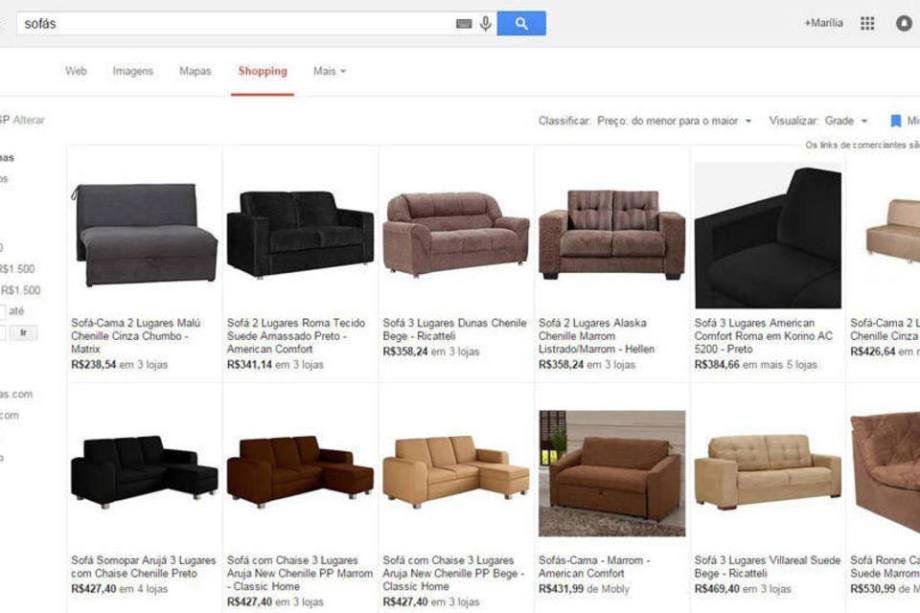
Task: Click the Alterar location link
Action: (29, 120)
